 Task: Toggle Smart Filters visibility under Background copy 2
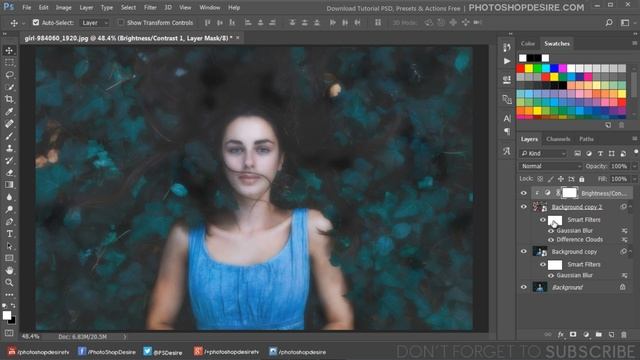[x=543, y=220]
